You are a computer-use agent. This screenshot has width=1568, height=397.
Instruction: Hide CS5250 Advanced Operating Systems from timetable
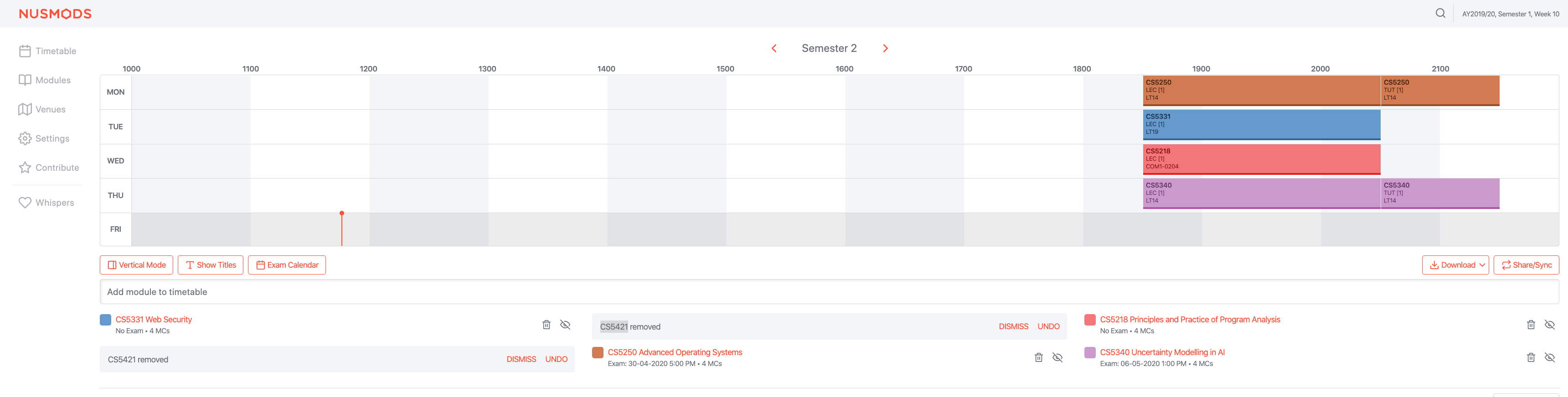point(1057,357)
